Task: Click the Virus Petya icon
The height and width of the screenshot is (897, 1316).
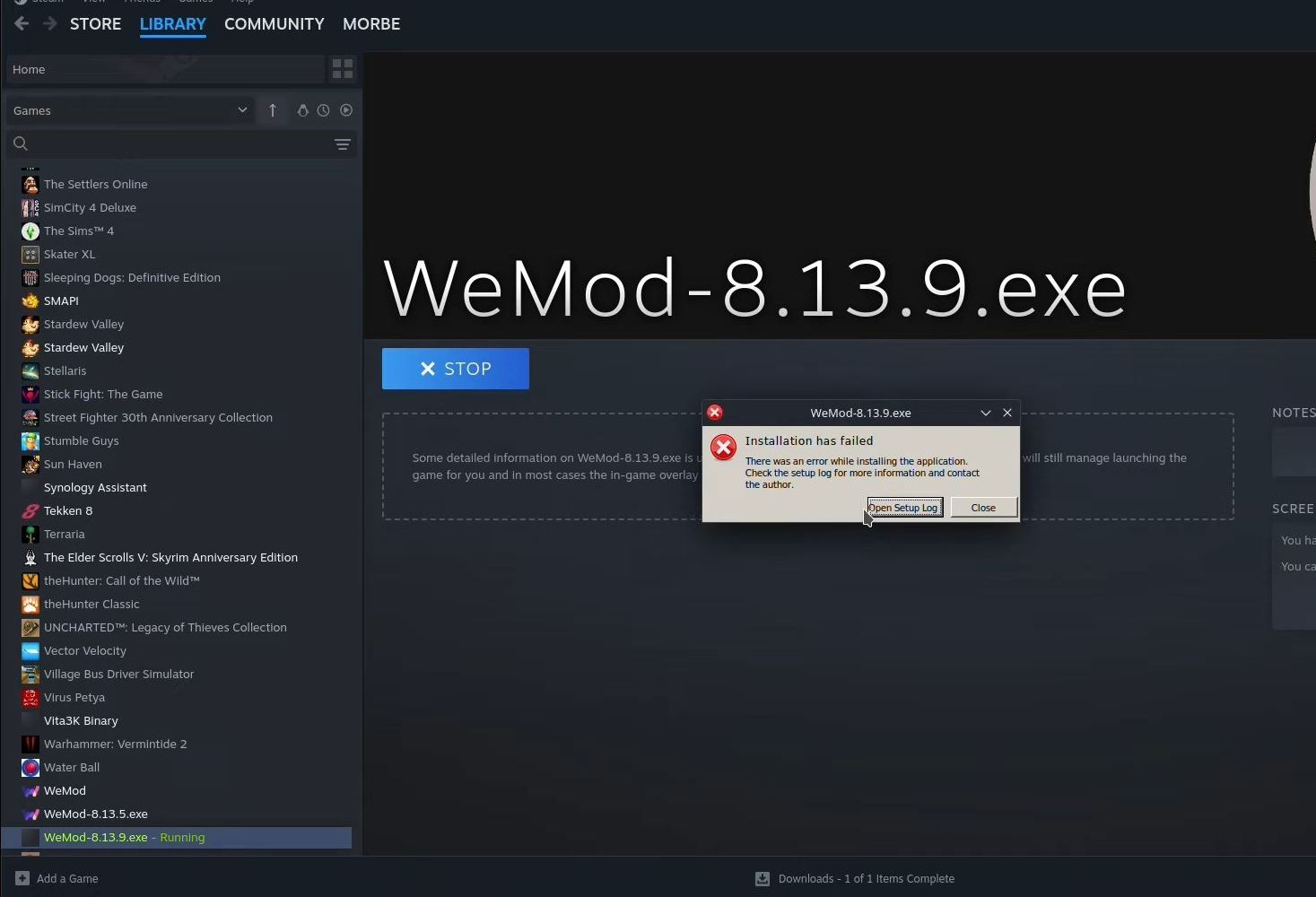Action: coord(31,697)
